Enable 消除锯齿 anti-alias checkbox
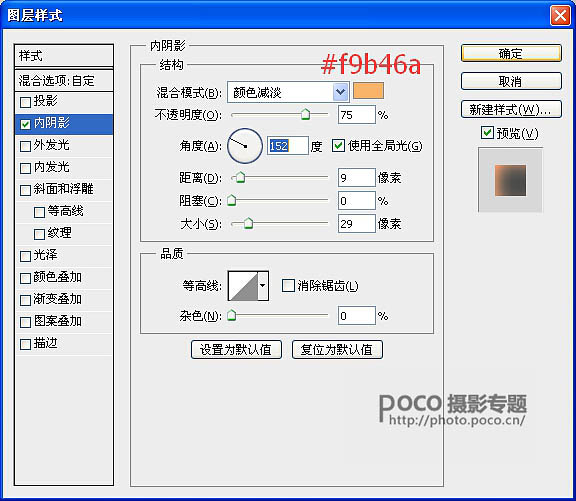This screenshot has height=501, width=576. tap(288, 285)
